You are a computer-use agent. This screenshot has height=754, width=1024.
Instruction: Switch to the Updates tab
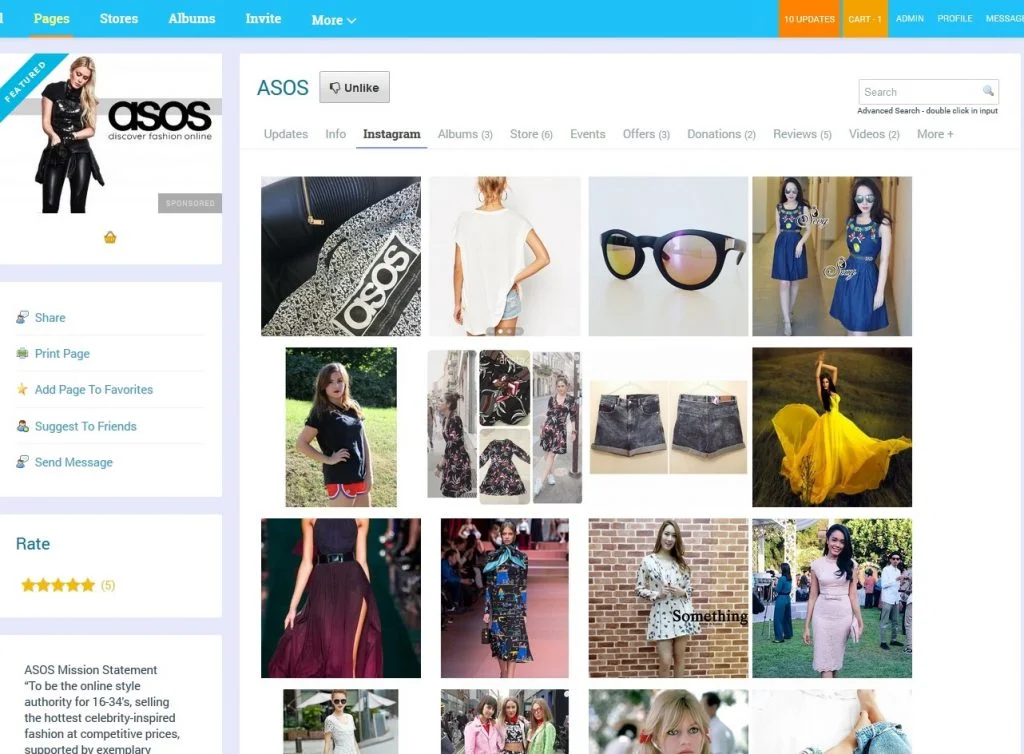[x=286, y=134]
